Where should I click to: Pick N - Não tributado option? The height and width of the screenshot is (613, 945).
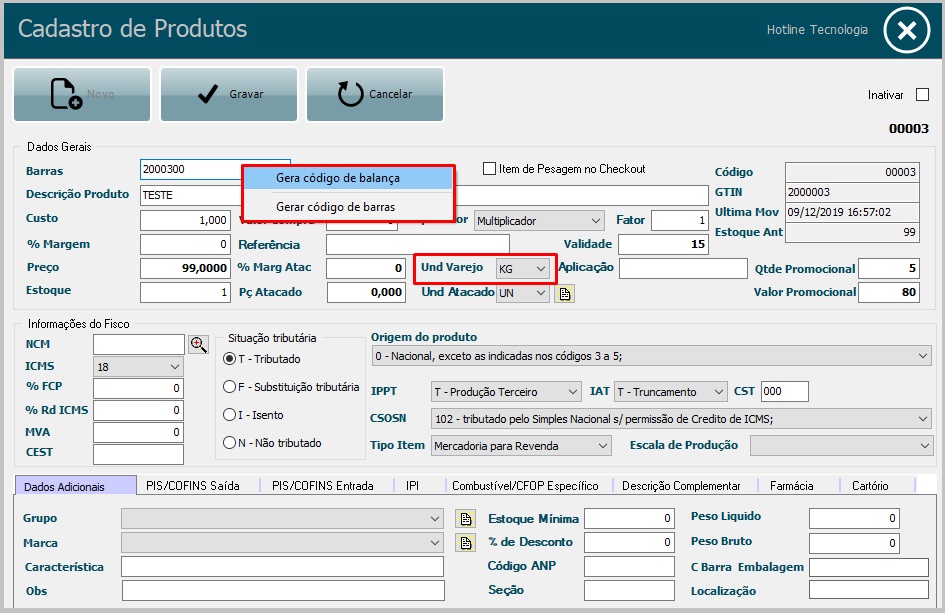(x=229, y=443)
